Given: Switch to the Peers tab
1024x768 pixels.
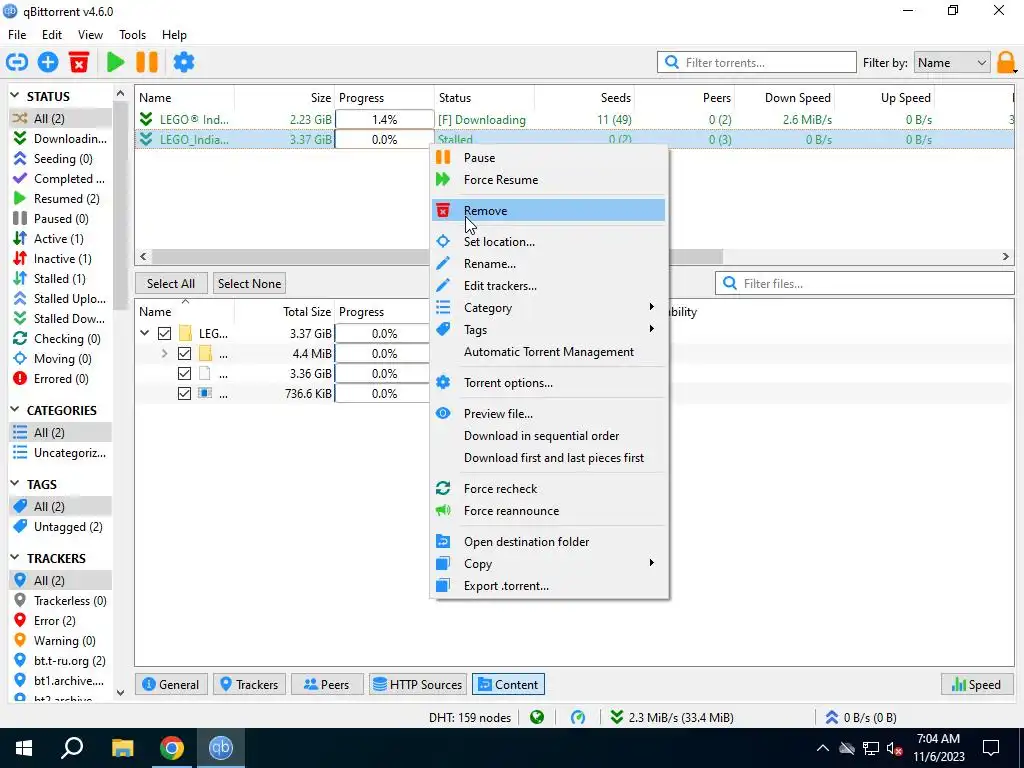Looking at the screenshot, I should [x=326, y=684].
